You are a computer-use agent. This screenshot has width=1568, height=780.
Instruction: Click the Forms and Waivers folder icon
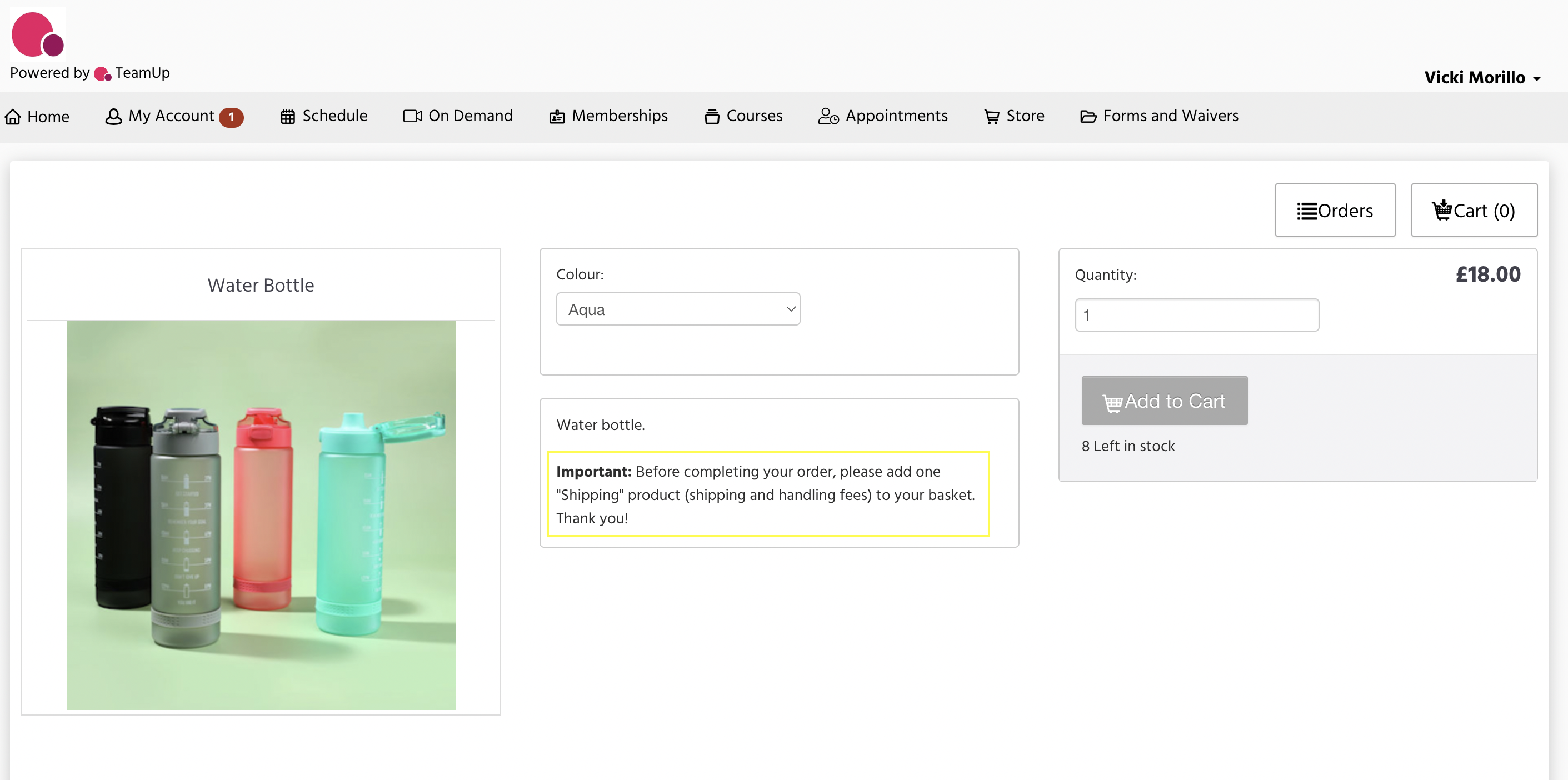(x=1088, y=116)
